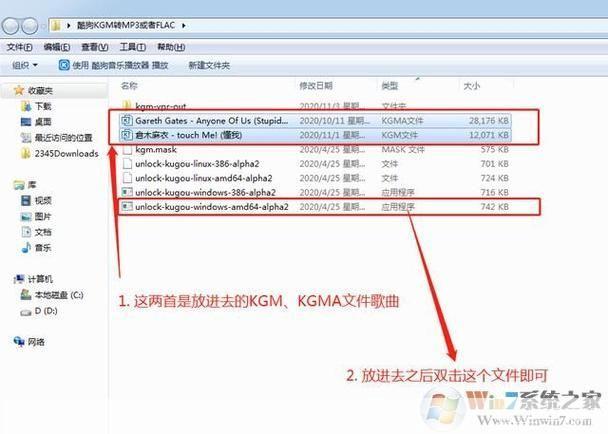Click file name unlock-kugou-linux-386-alpha2
The image size is (608, 434).
tap(197, 164)
